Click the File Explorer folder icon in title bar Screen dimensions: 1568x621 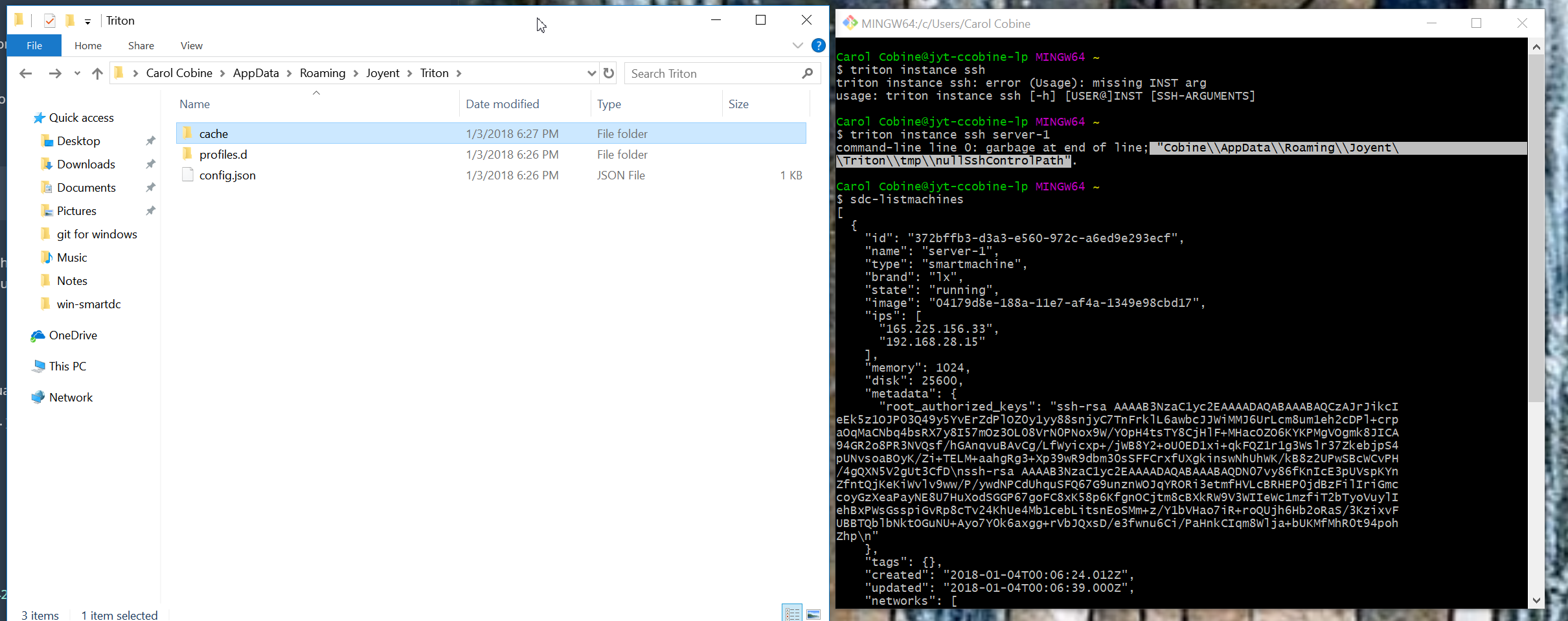(19, 20)
